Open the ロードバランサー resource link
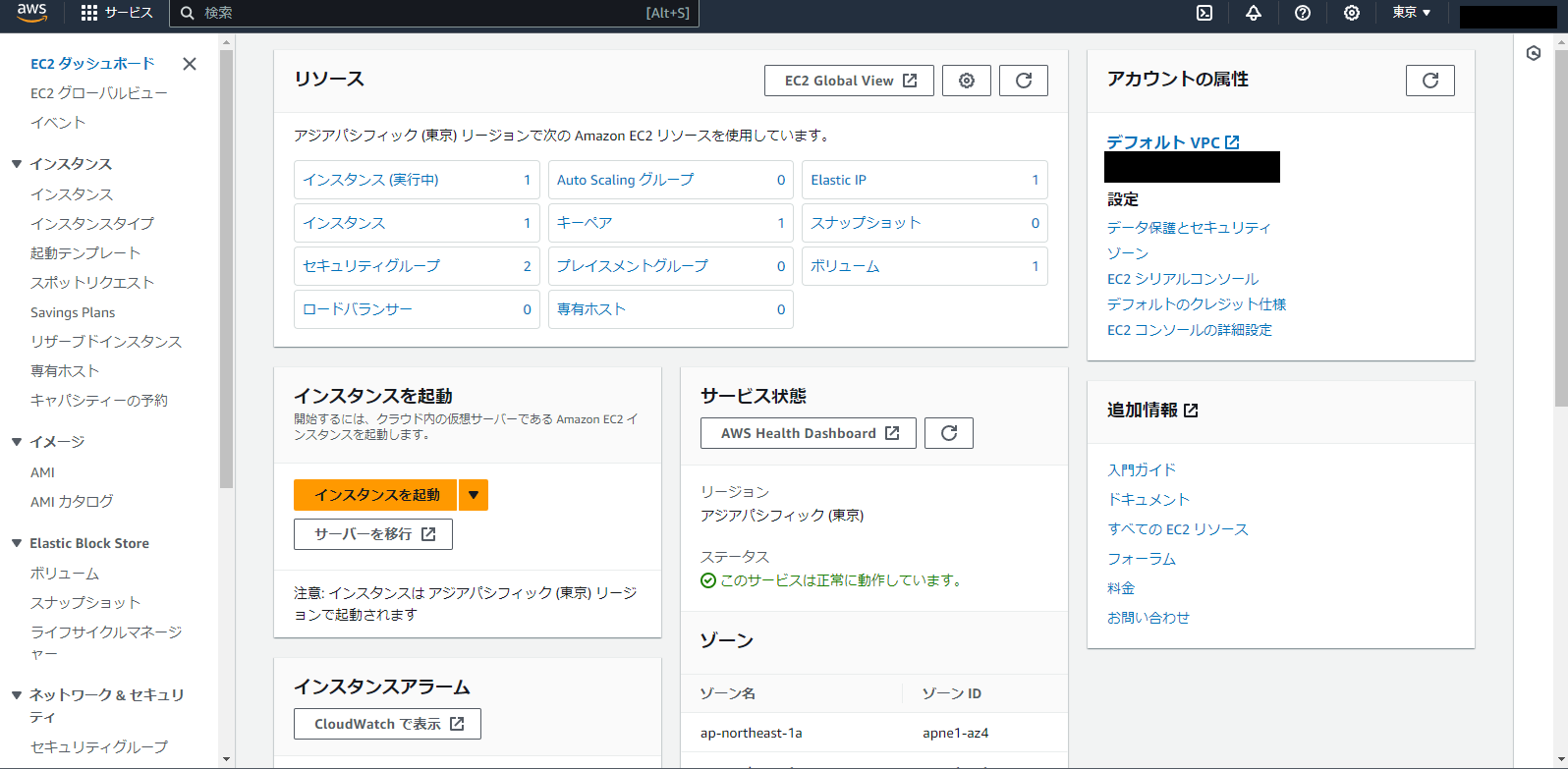This screenshot has height=769, width=1568. [x=358, y=309]
